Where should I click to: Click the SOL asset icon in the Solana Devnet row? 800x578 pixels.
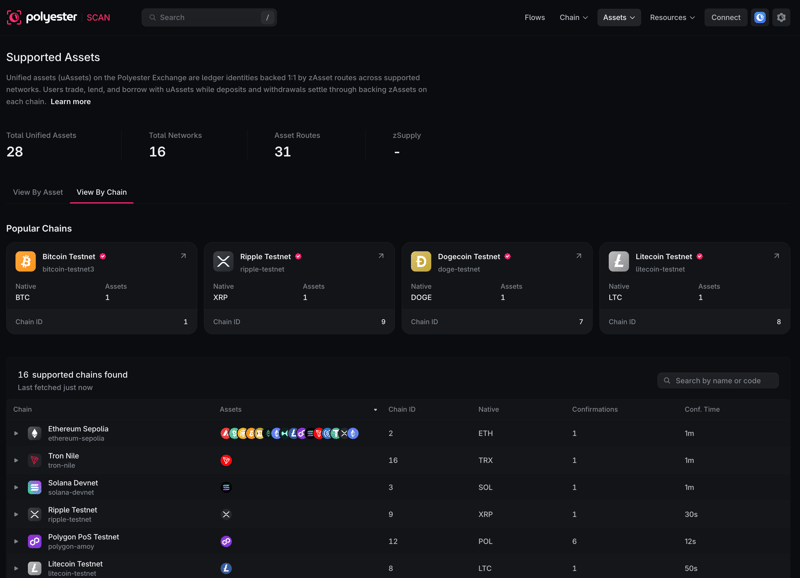pyautogui.click(x=226, y=487)
